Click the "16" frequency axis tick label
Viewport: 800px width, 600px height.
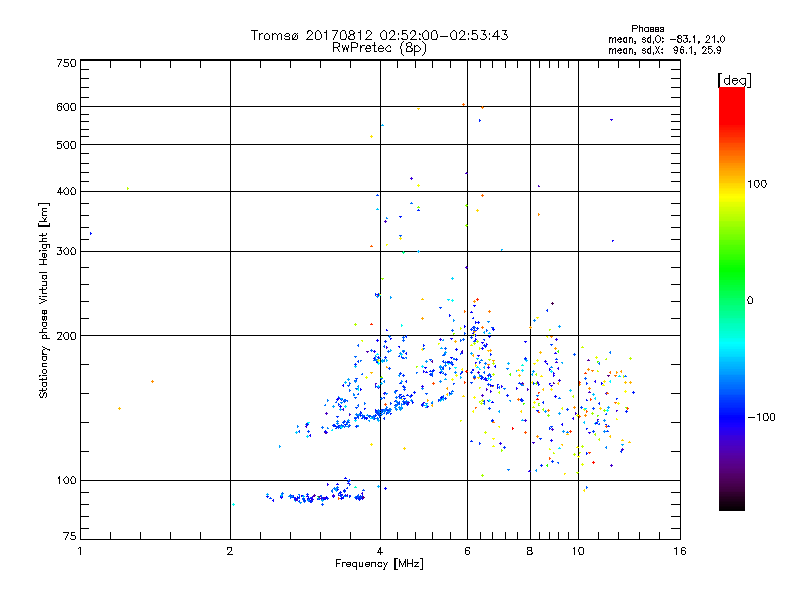[x=680, y=551]
